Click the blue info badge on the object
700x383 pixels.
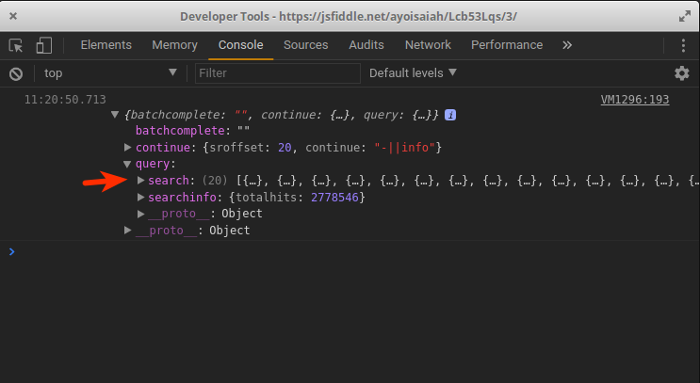coord(450,115)
